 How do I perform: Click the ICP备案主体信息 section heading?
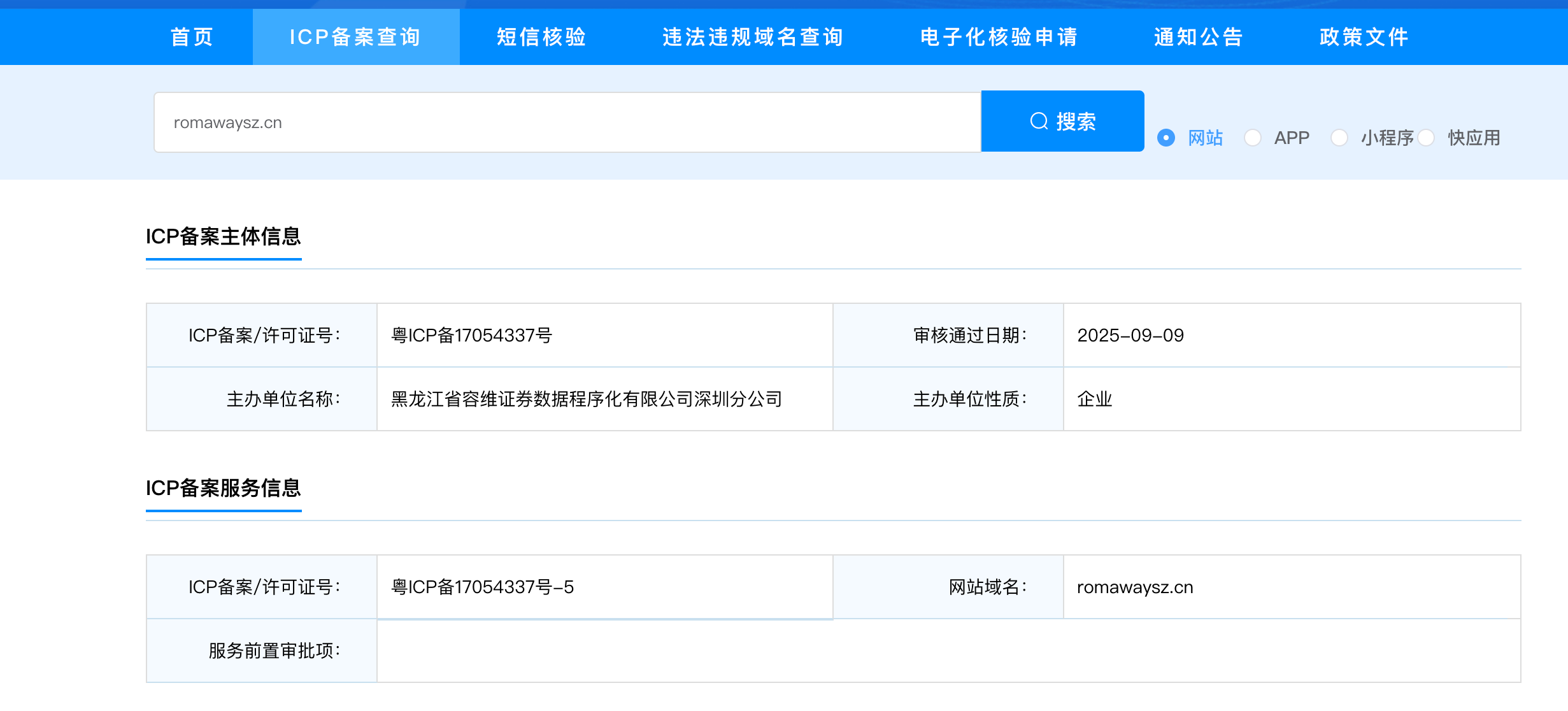tap(224, 236)
